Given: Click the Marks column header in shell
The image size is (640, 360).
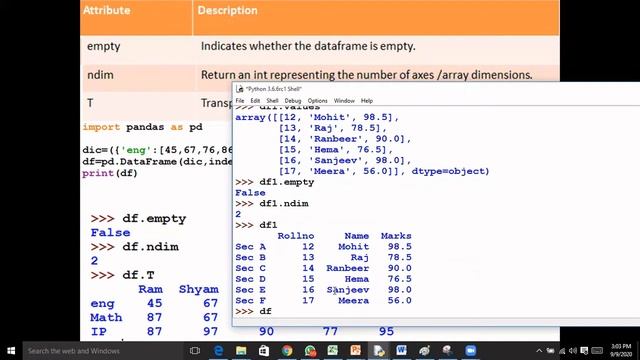Looking at the screenshot, I should (x=396, y=236).
